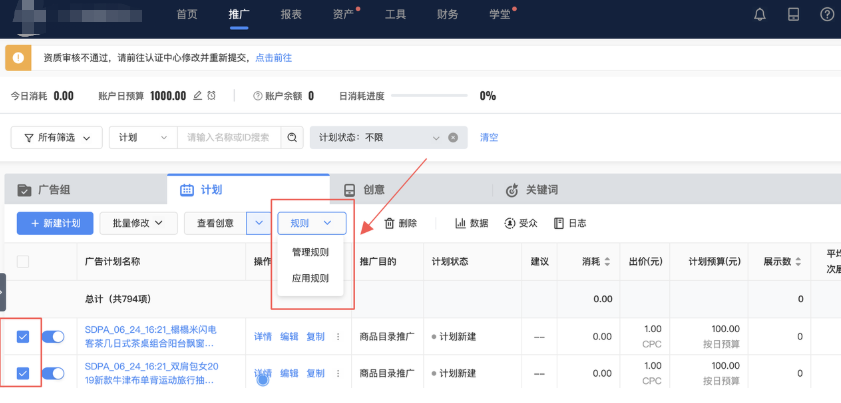Open more actions for 榻榻米闪电 plan

[x=338, y=337]
